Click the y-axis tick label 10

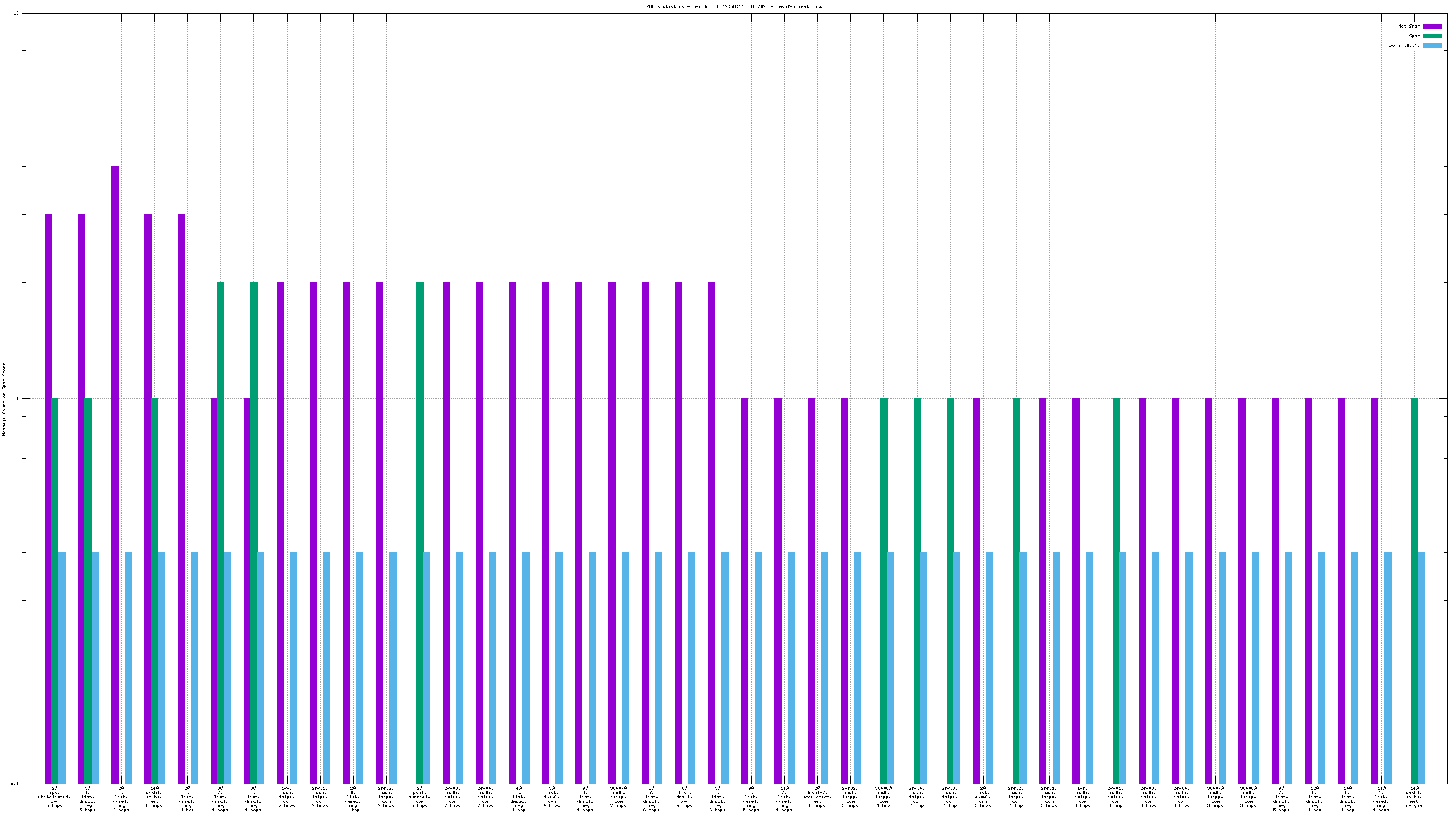tap(16, 13)
